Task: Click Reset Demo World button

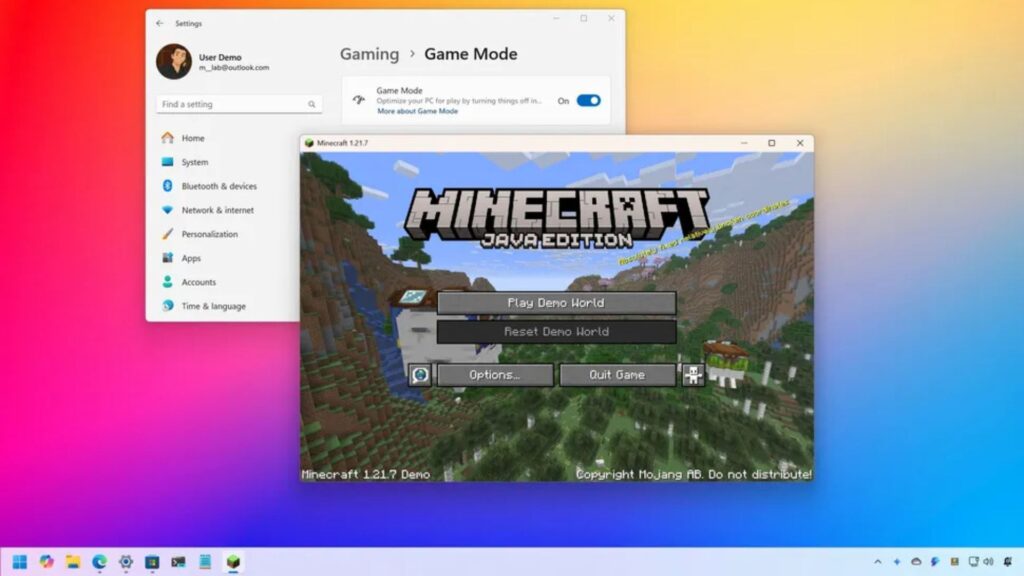Action: [556, 332]
